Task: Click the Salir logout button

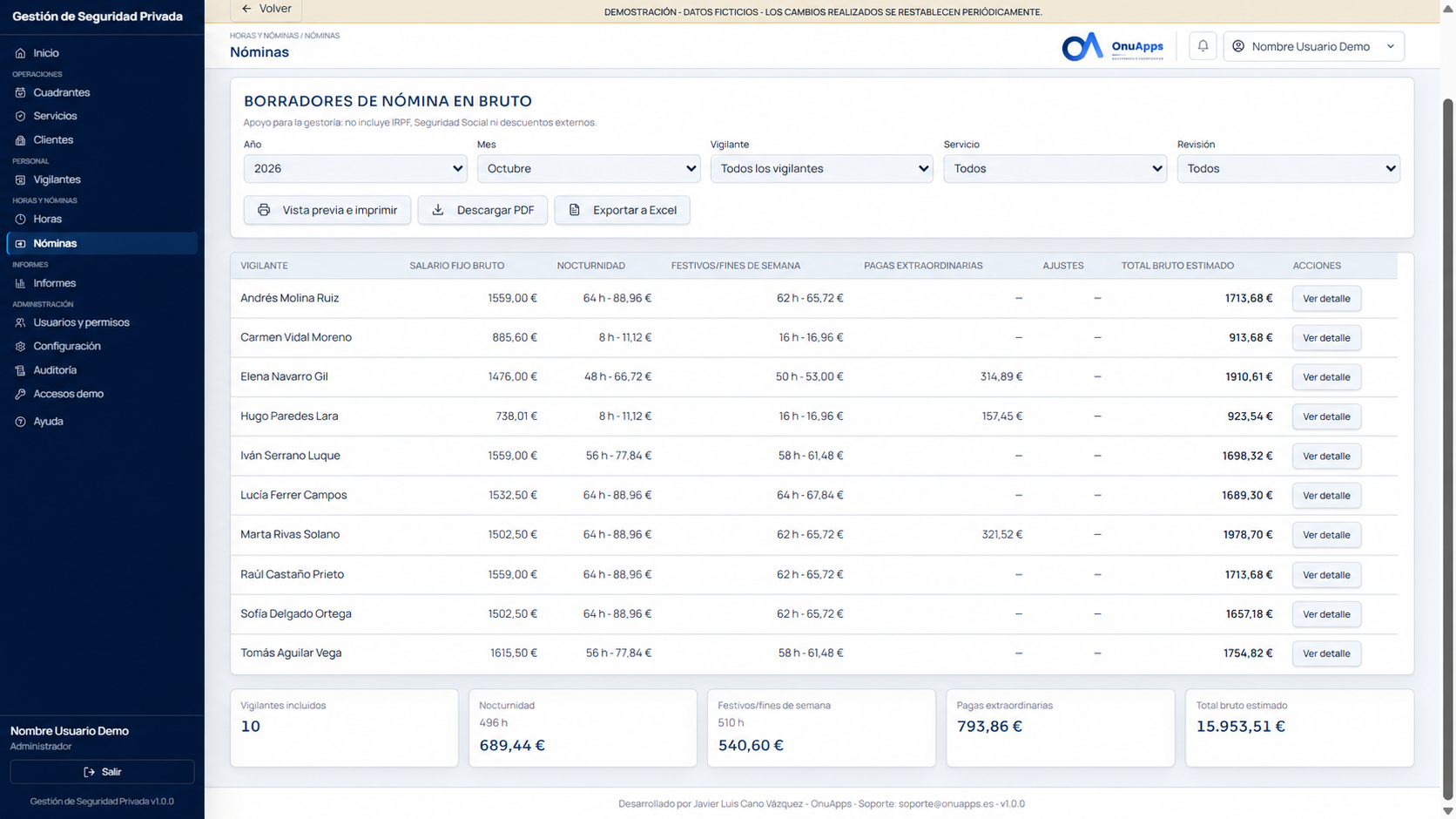Action: 102,772
